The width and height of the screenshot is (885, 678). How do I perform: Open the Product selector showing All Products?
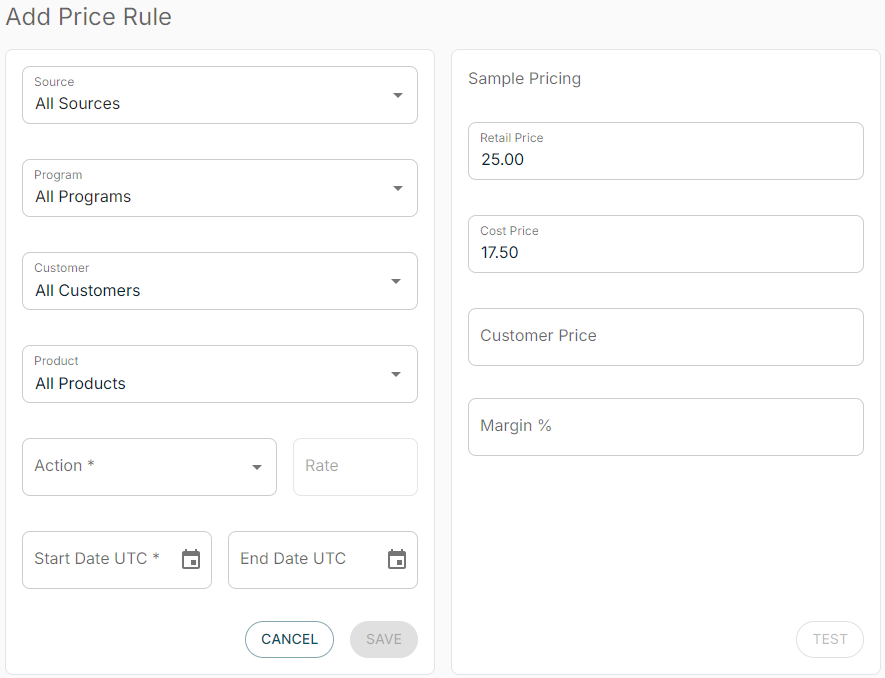pos(200,373)
